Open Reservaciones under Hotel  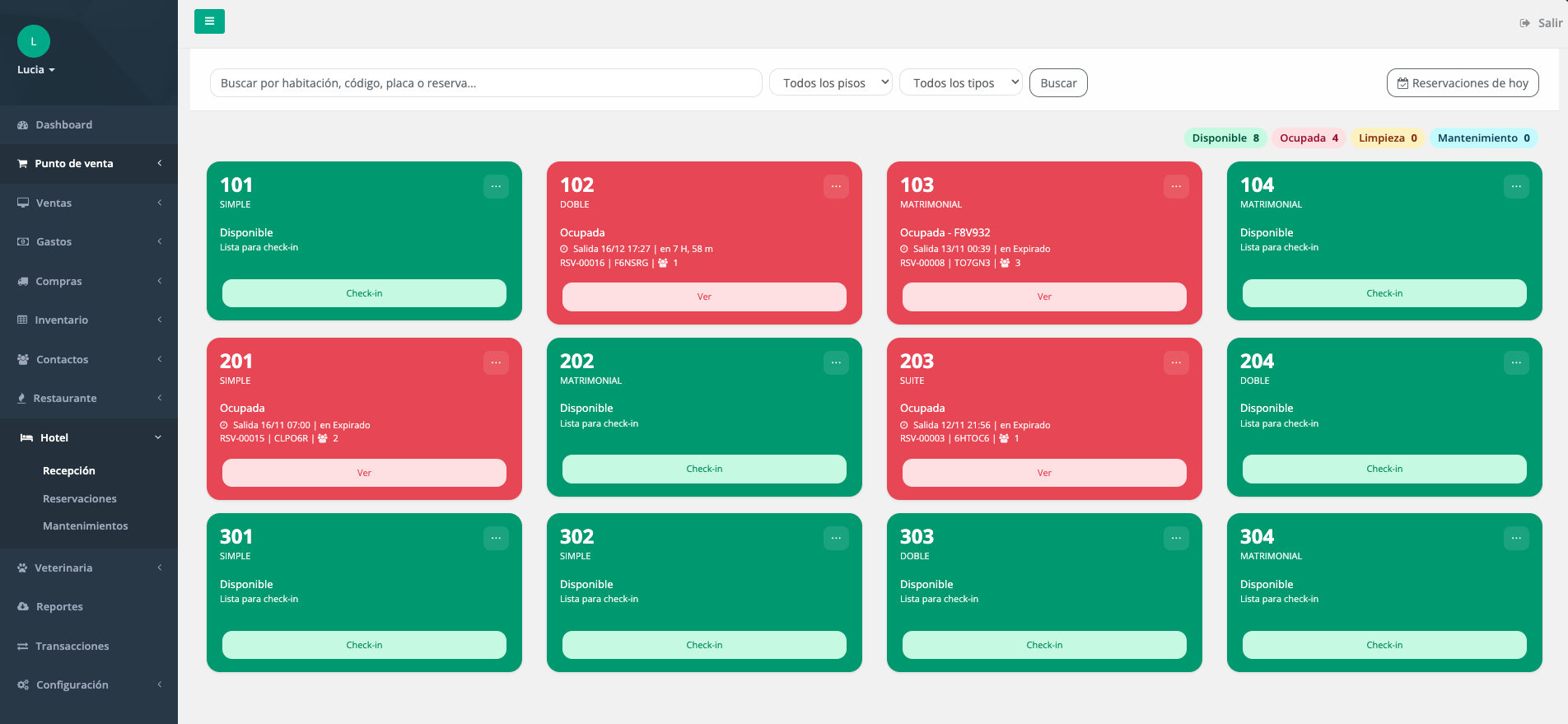[80, 499]
